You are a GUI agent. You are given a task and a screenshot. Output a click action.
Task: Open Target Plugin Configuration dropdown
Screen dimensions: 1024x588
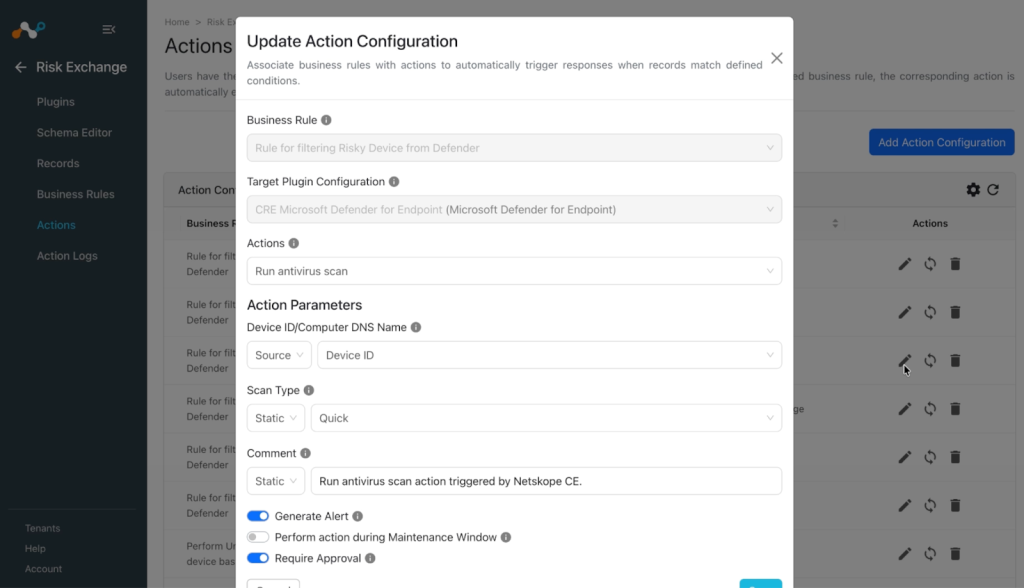[514, 210]
